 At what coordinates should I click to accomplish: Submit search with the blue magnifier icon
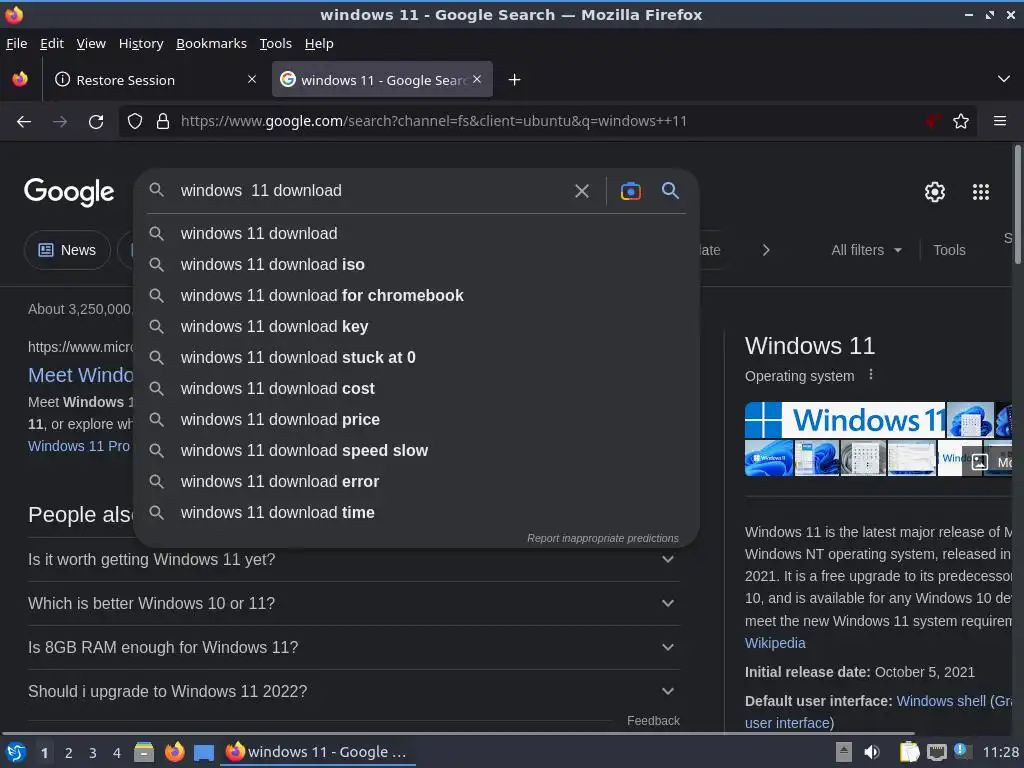click(670, 190)
